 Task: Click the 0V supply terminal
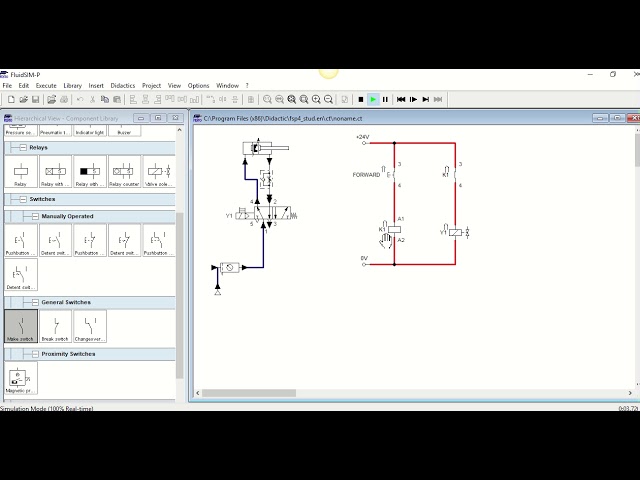[364, 264]
